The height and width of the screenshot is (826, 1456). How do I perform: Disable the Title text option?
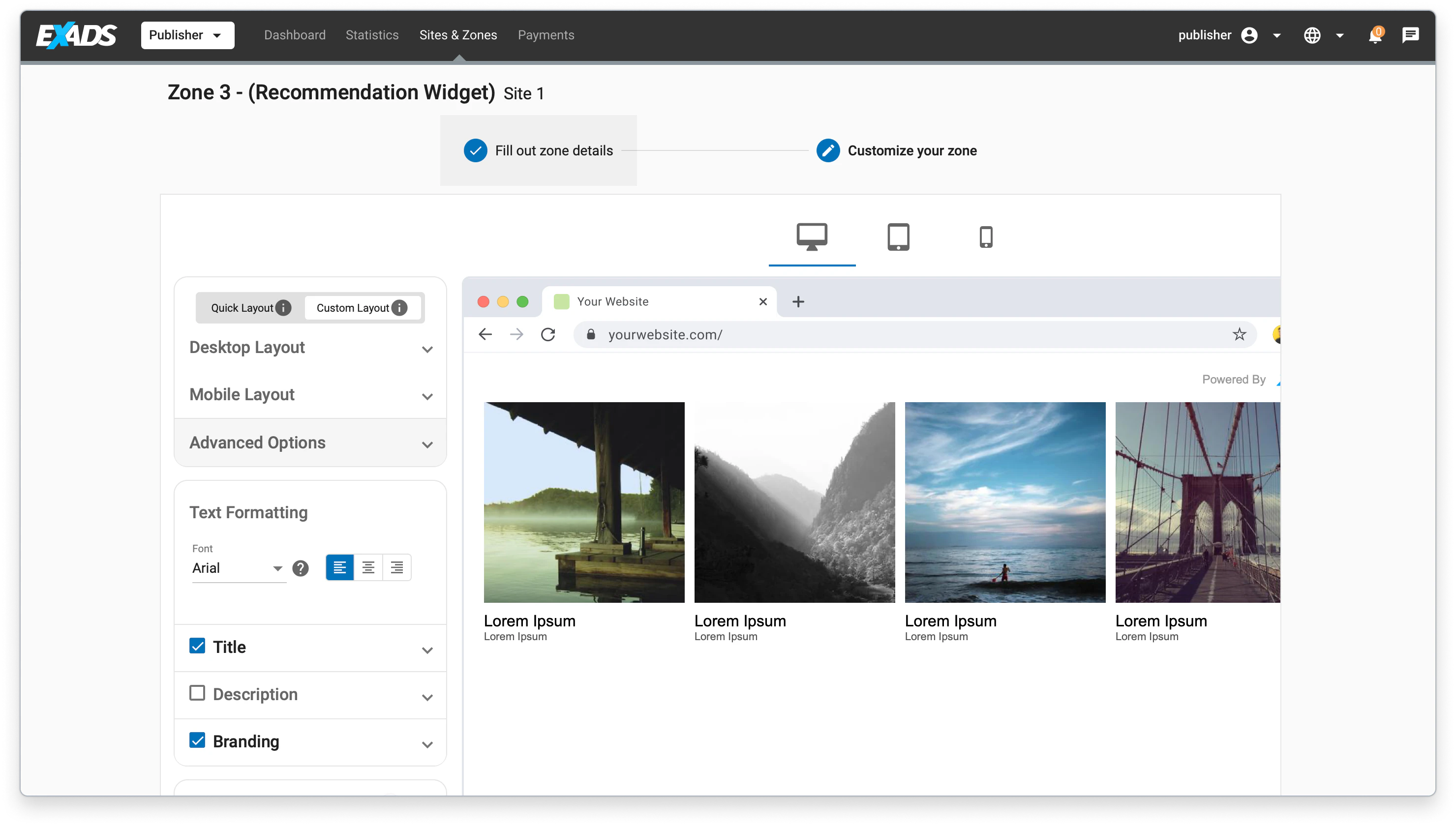(x=197, y=645)
